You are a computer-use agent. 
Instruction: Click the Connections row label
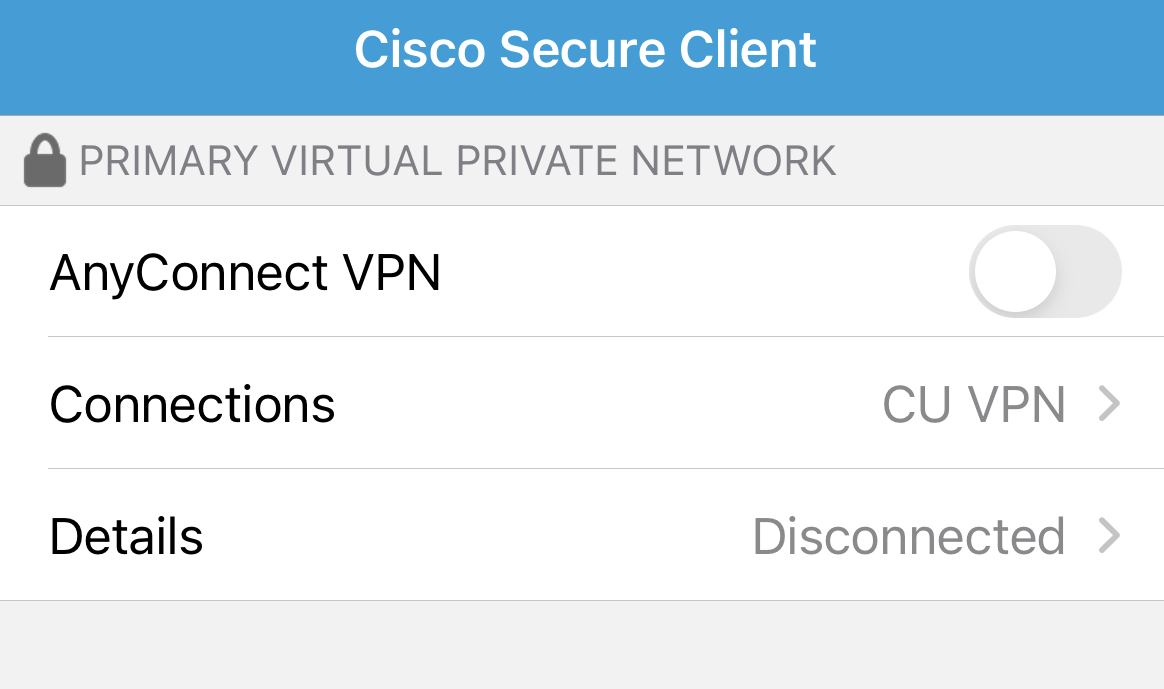[191, 404]
